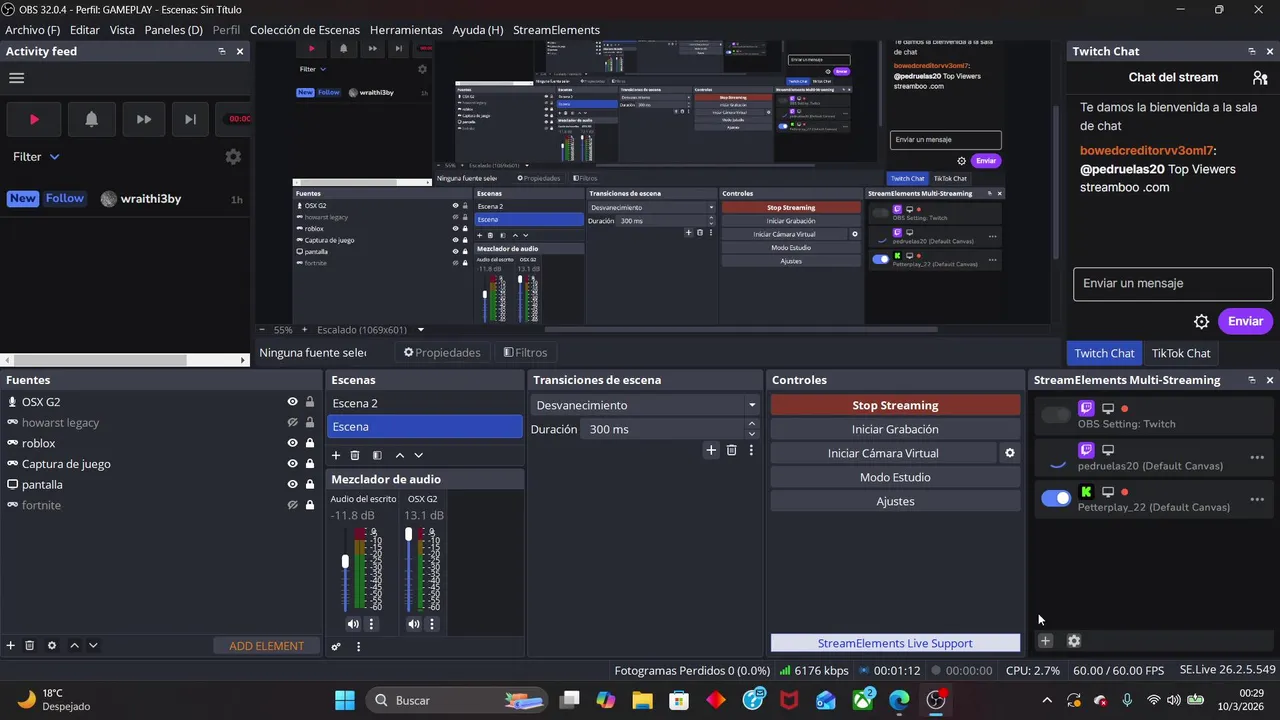Show hidden system tray icons chevron

(x=1047, y=701)
